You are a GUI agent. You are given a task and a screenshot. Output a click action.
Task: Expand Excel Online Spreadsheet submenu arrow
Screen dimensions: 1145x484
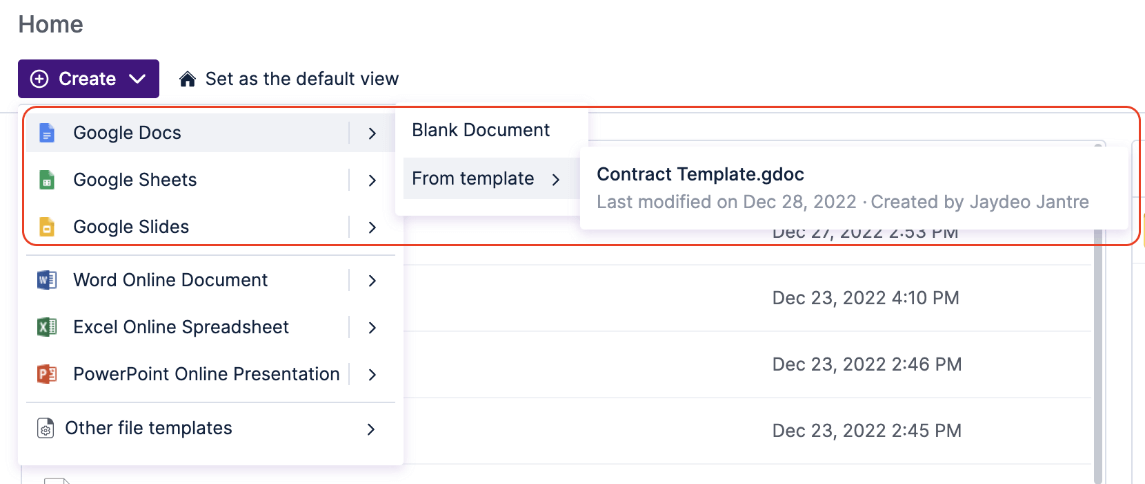point(371,327)
